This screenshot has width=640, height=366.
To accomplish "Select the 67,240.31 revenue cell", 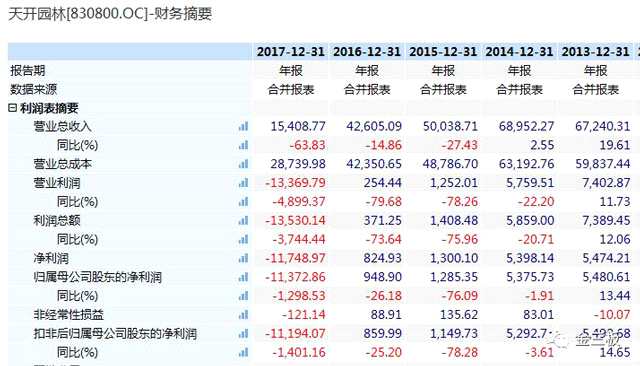I will [602, 126].
